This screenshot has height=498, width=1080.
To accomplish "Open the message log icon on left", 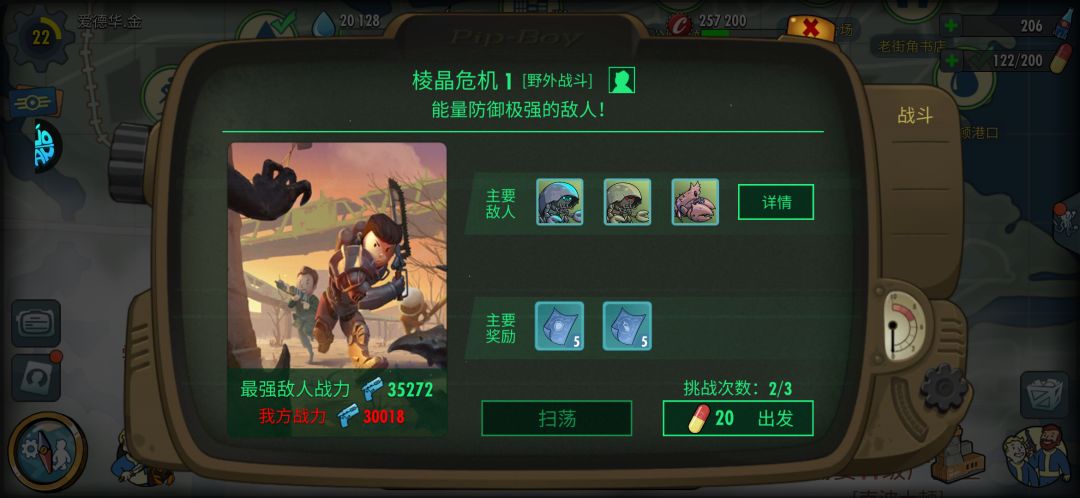I will click(x=36, y=324).
